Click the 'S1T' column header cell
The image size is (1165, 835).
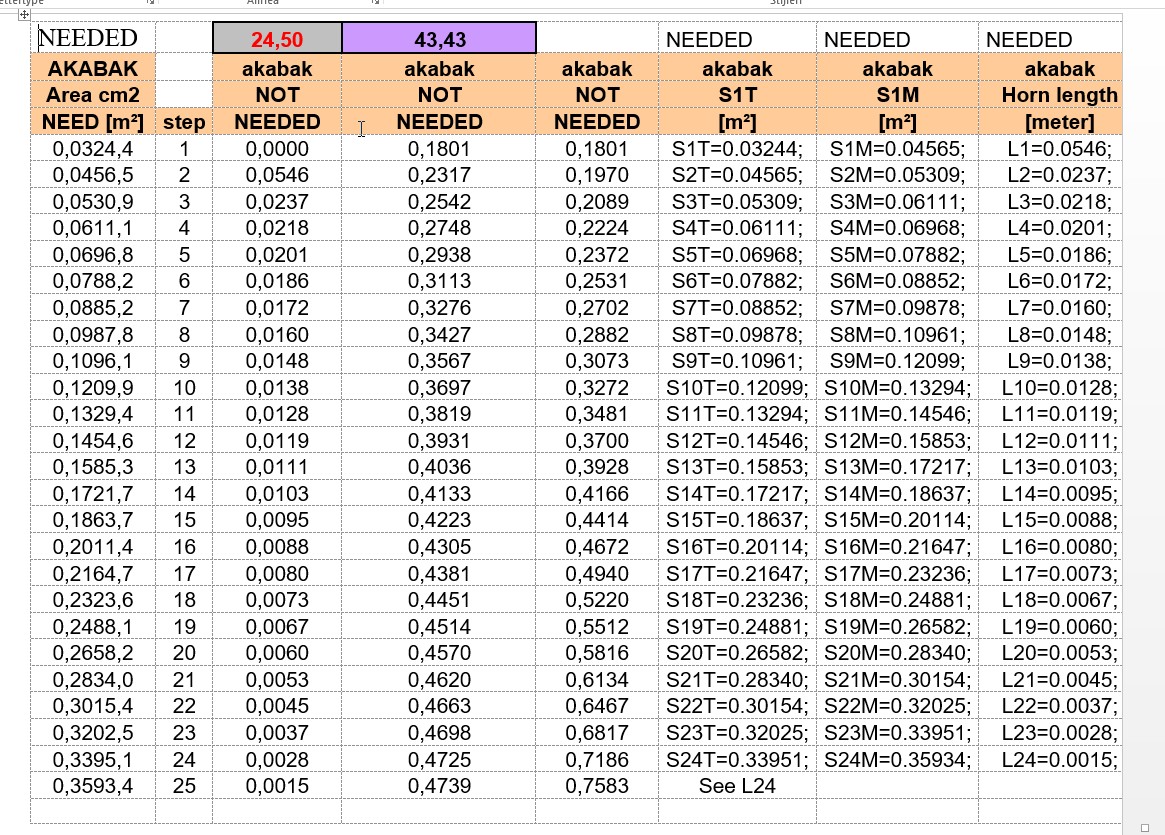point(737,95)
